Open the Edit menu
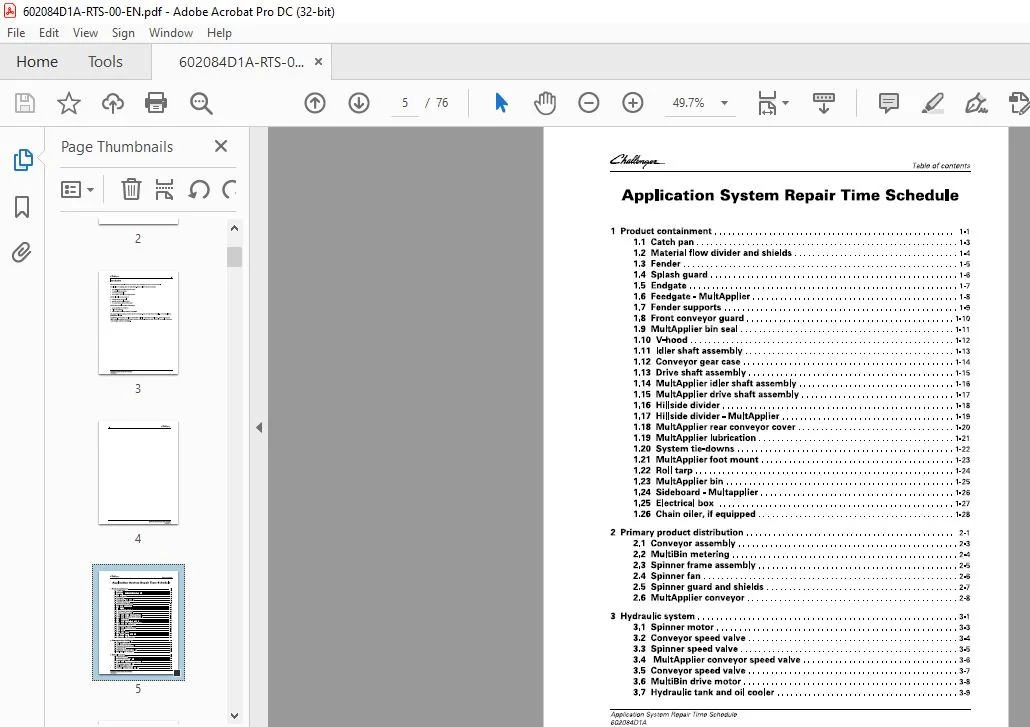This screenshot has height=727, width=1030. [x=49, y=33]
